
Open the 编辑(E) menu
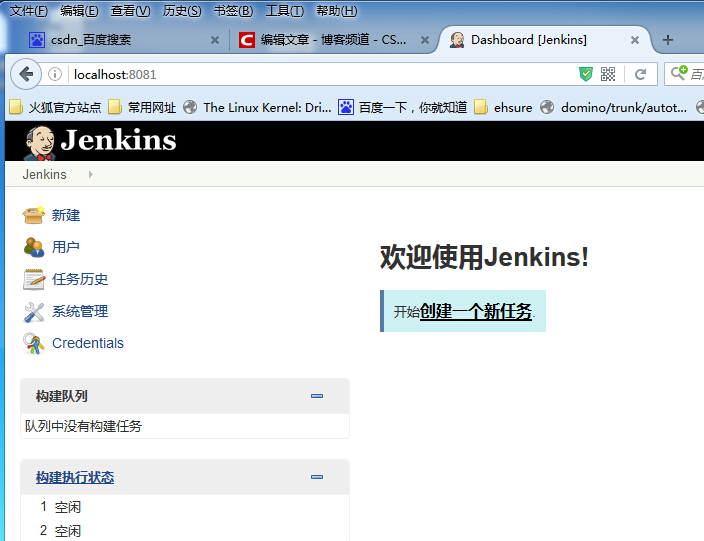79,11
